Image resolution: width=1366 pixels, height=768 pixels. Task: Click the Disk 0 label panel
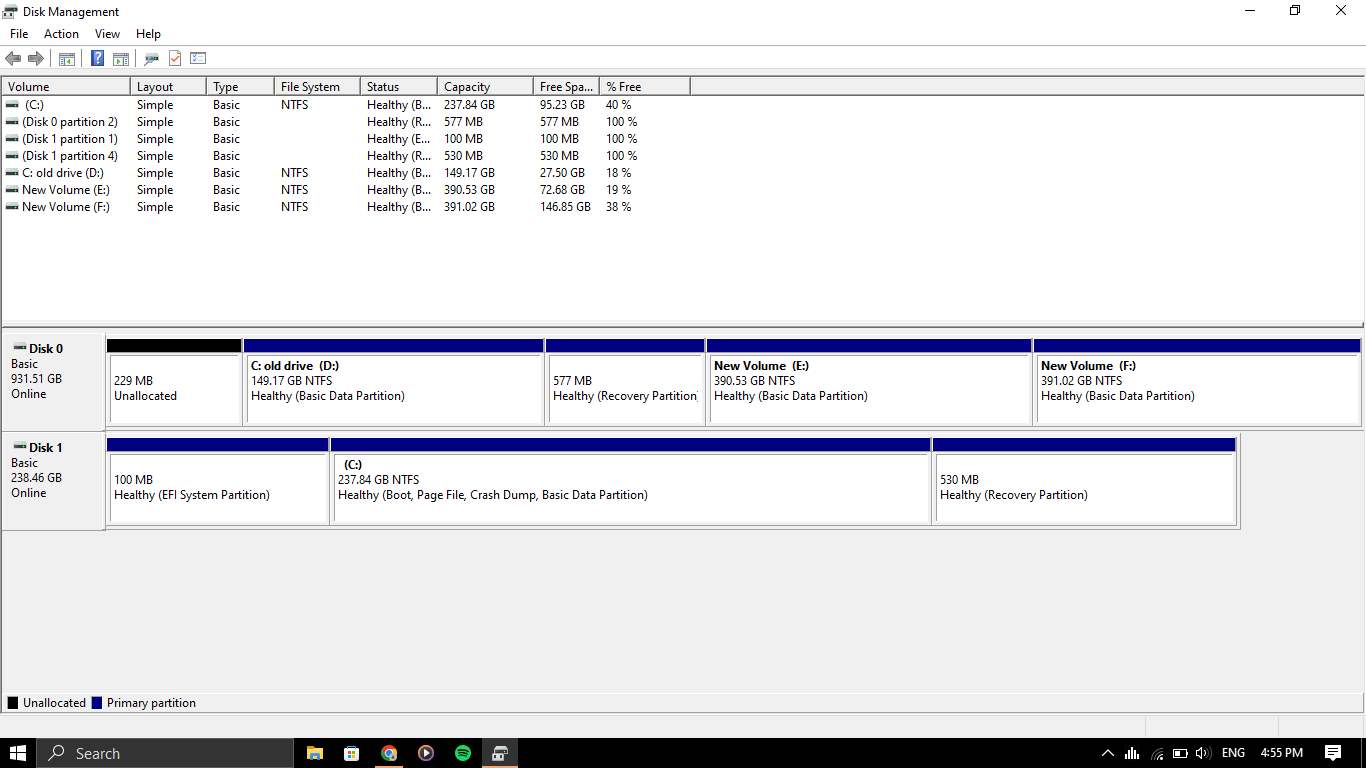tap(53, 381)
